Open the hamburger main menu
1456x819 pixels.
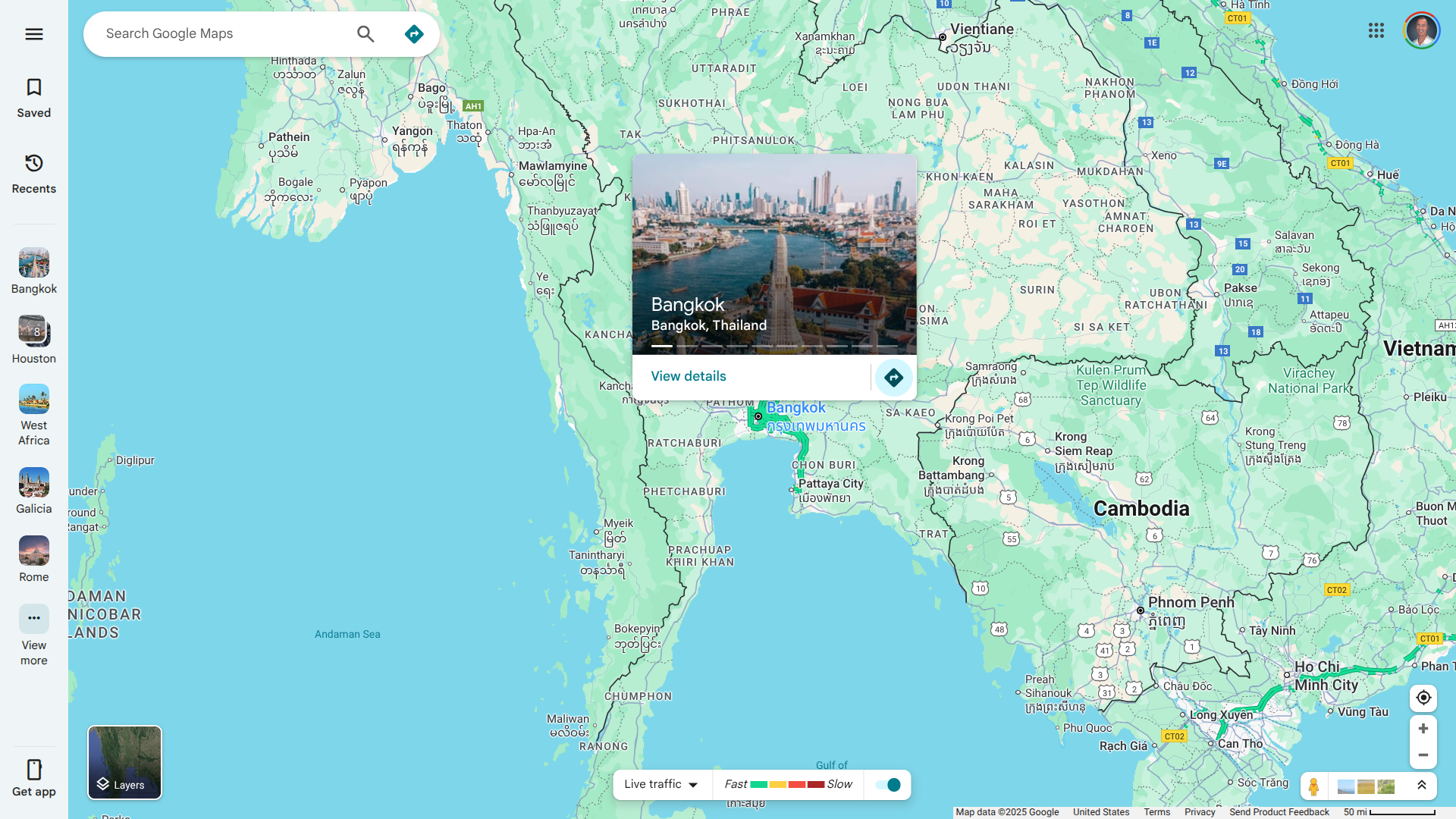[33, 34]
